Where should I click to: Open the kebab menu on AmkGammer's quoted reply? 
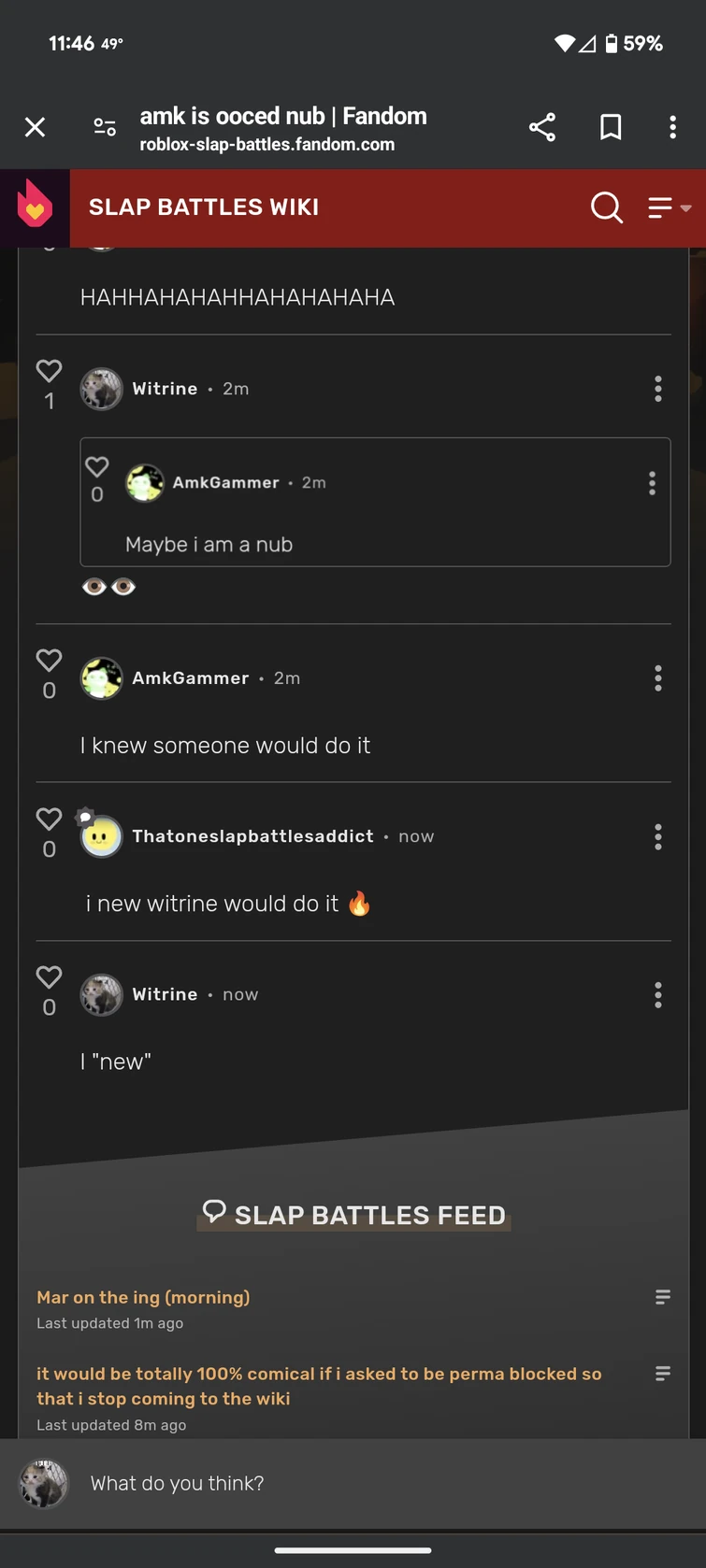(652, 482)
